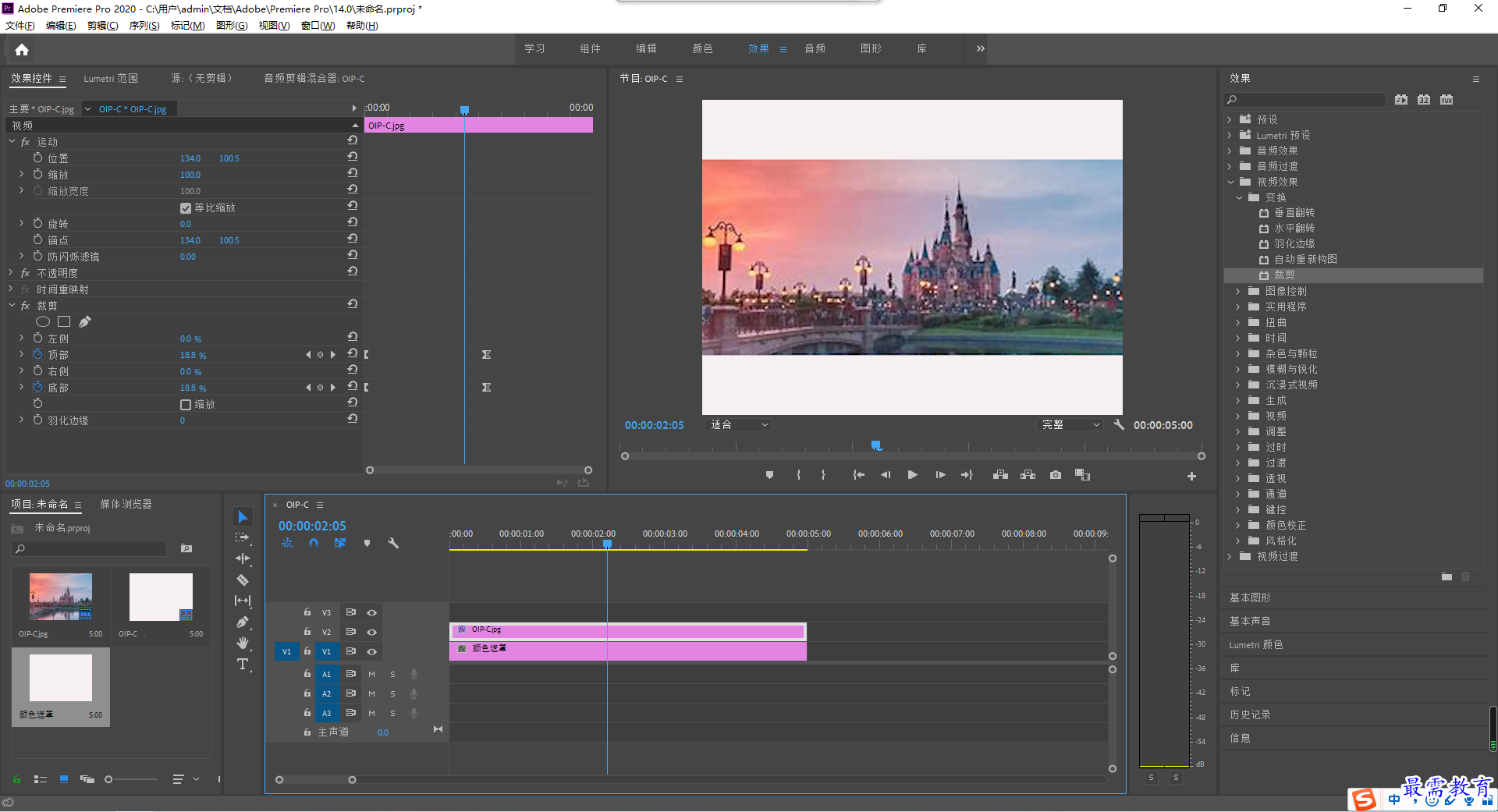Viewport: 1498px width, 812px height.
Task: Click the program monitor playhead scrubber
Action: 876,446
